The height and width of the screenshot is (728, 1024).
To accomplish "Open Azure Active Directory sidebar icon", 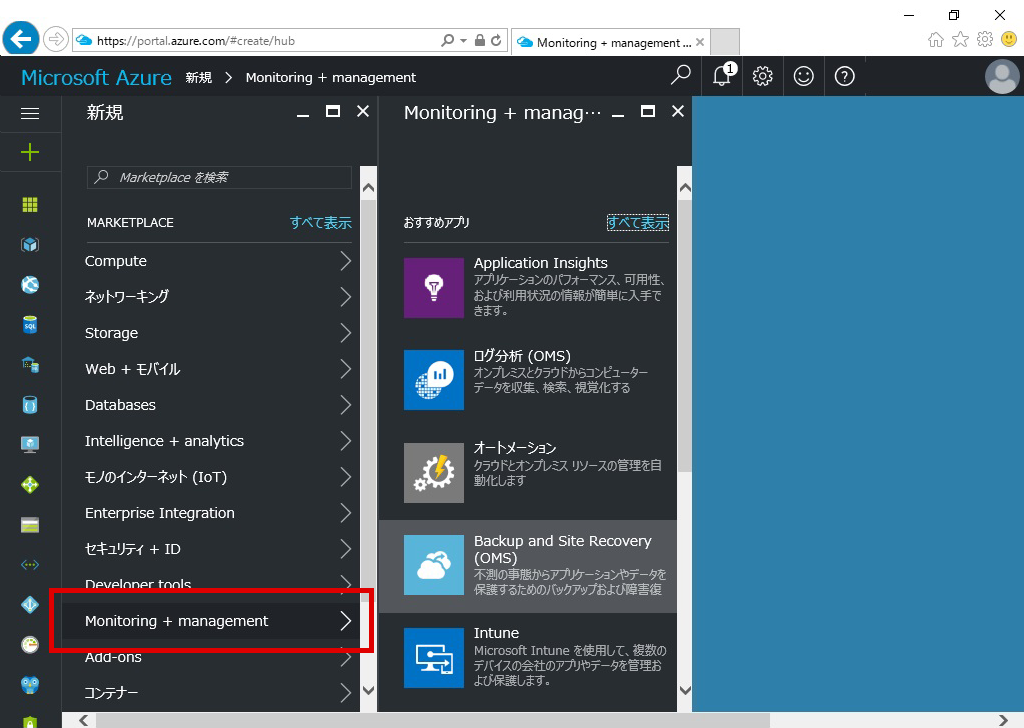I will coord(30,605).
